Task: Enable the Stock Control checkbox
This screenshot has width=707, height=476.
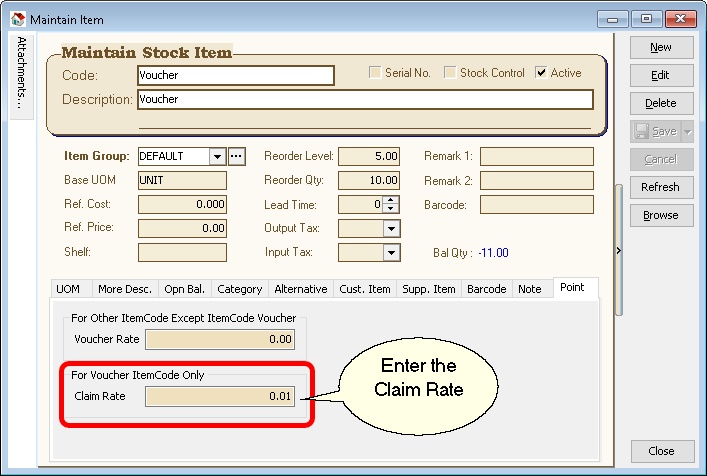Action: coord(450,73)
